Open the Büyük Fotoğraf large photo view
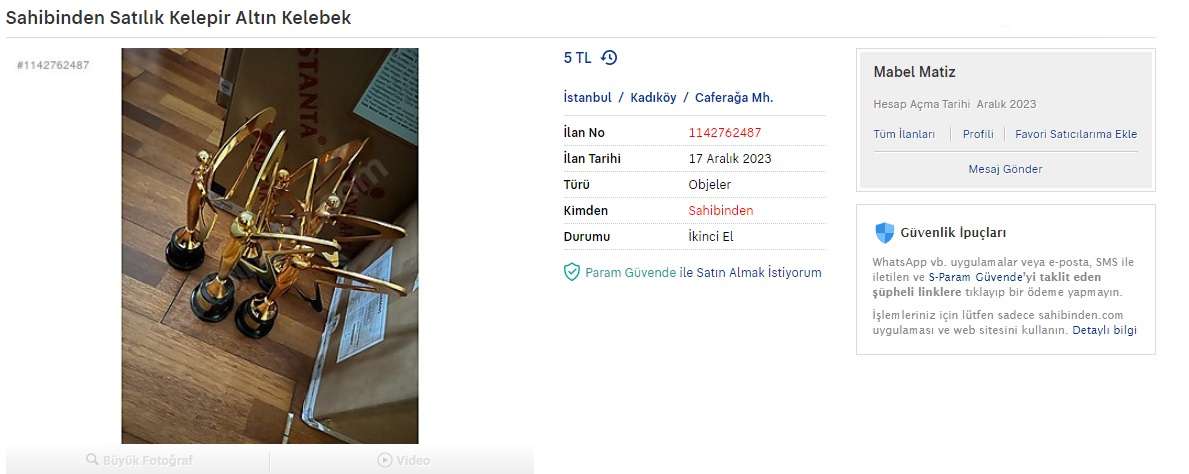 coord(140,460)
